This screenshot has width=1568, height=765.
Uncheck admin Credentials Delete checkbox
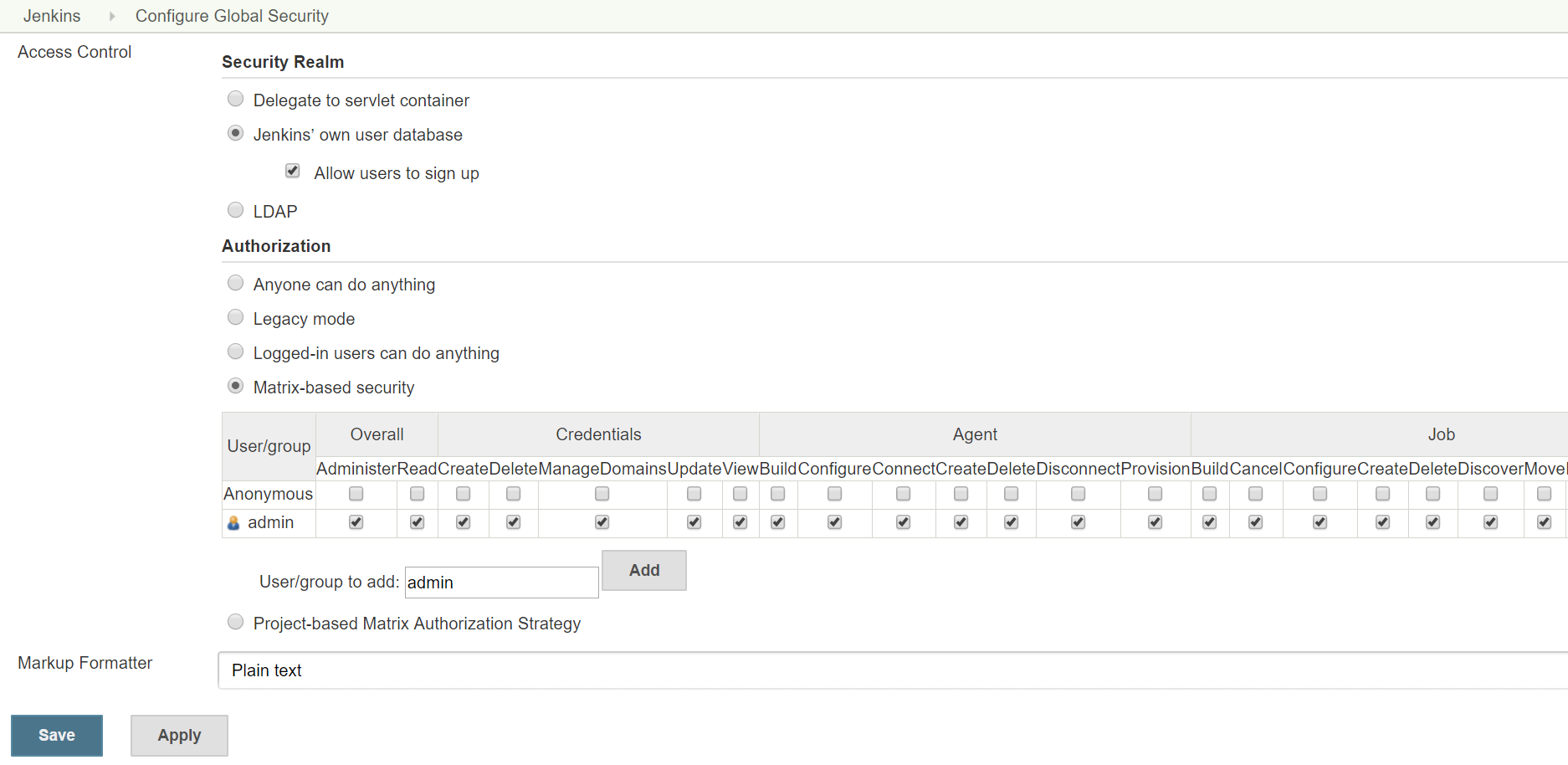[x=514, y=522]
